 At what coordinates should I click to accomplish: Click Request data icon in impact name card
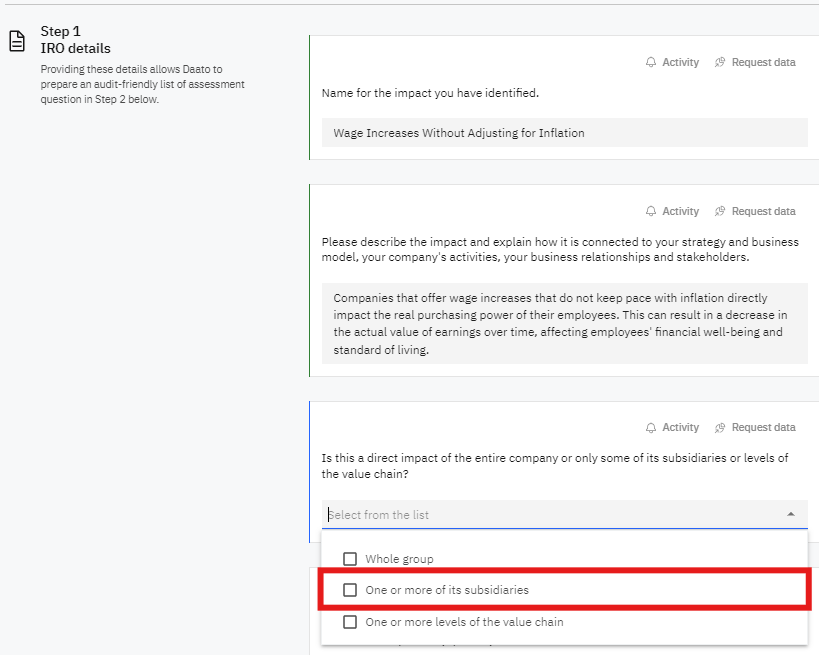click(720, 62)
